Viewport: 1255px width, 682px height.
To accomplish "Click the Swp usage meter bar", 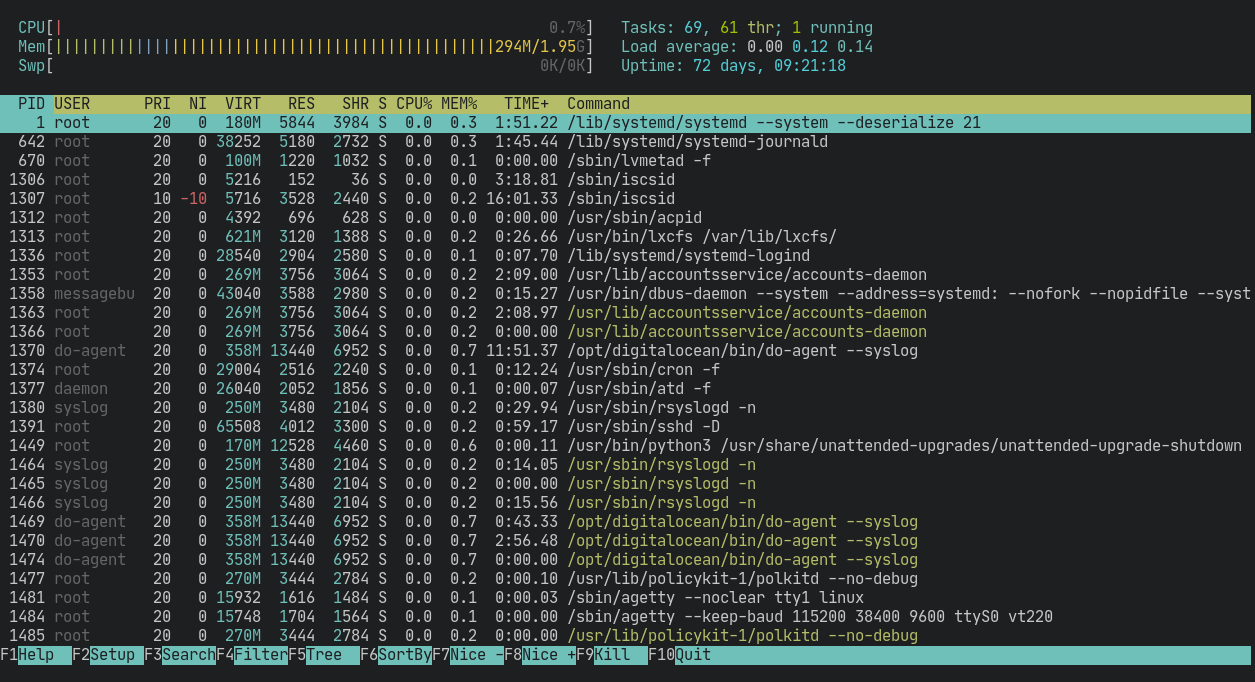I will coord(306,66).
